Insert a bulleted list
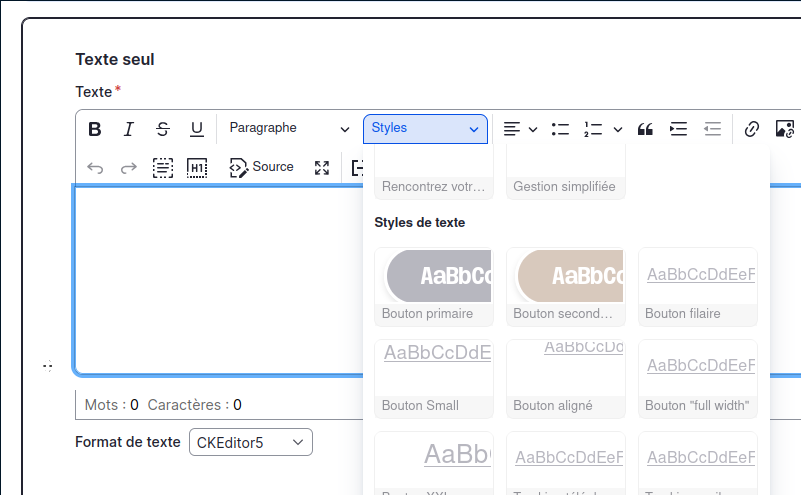This screenshot has height=495, width=801. click(x=560, y=129)
